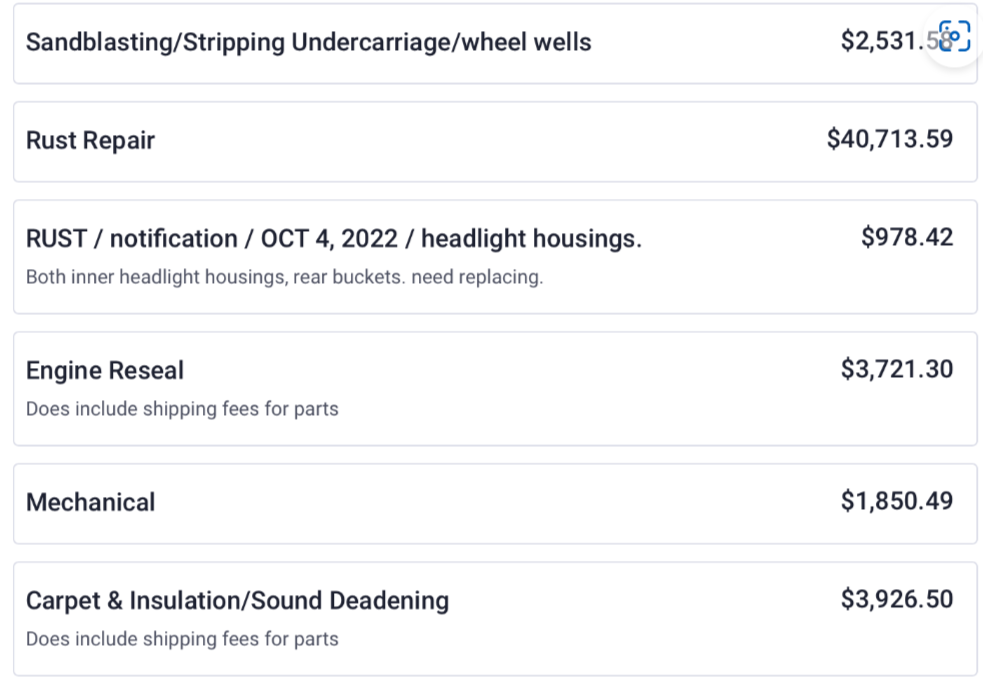Click 'OCT 4, 2022' in RUST notification title
The image size is (983, 691).
(329, 239)
